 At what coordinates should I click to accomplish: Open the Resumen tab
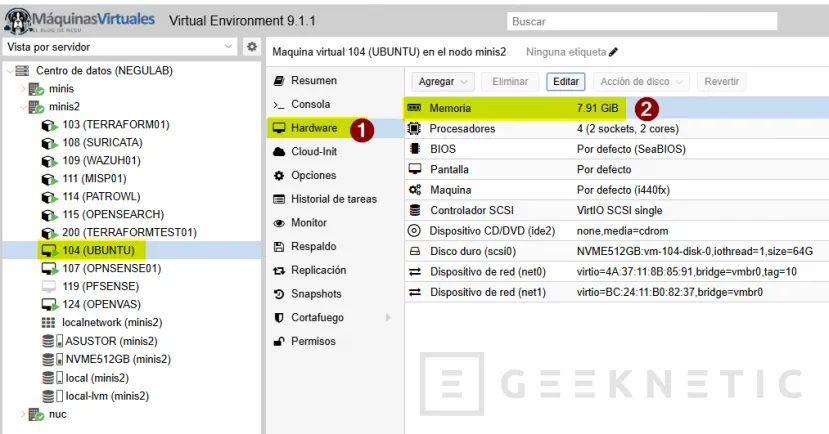point(335,80)
